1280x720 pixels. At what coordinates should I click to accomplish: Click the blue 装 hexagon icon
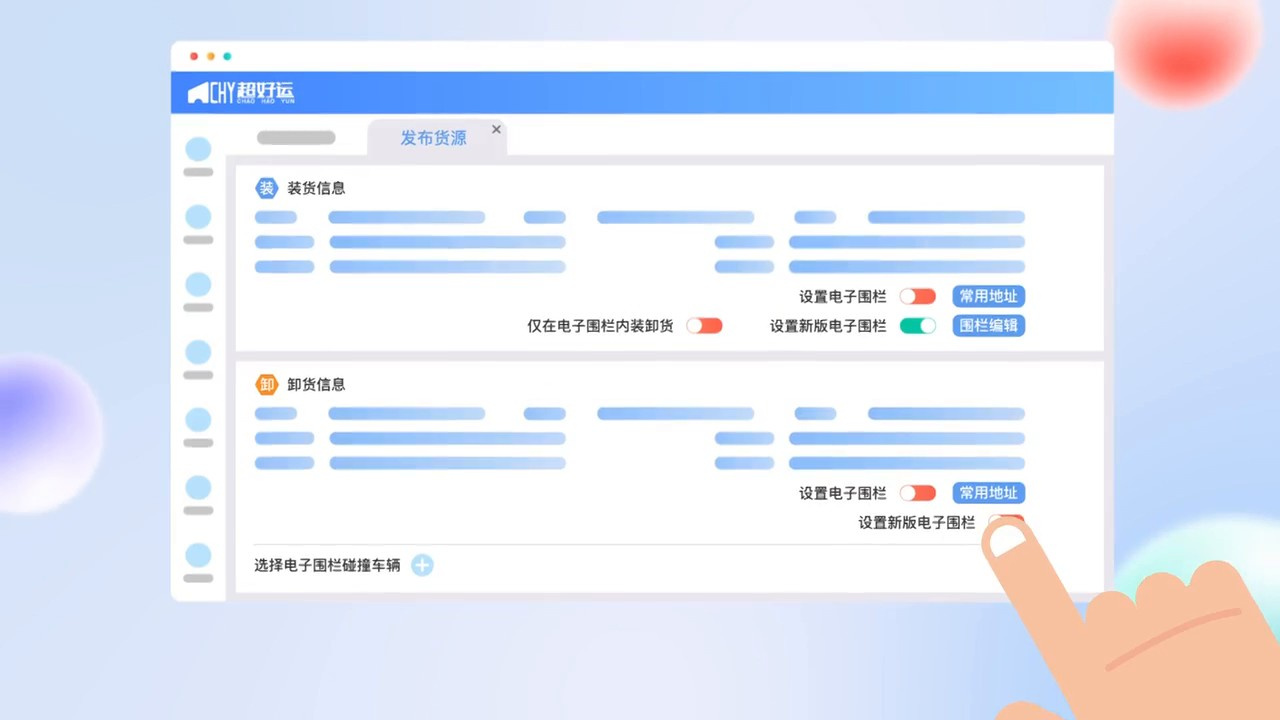point(266,188)
